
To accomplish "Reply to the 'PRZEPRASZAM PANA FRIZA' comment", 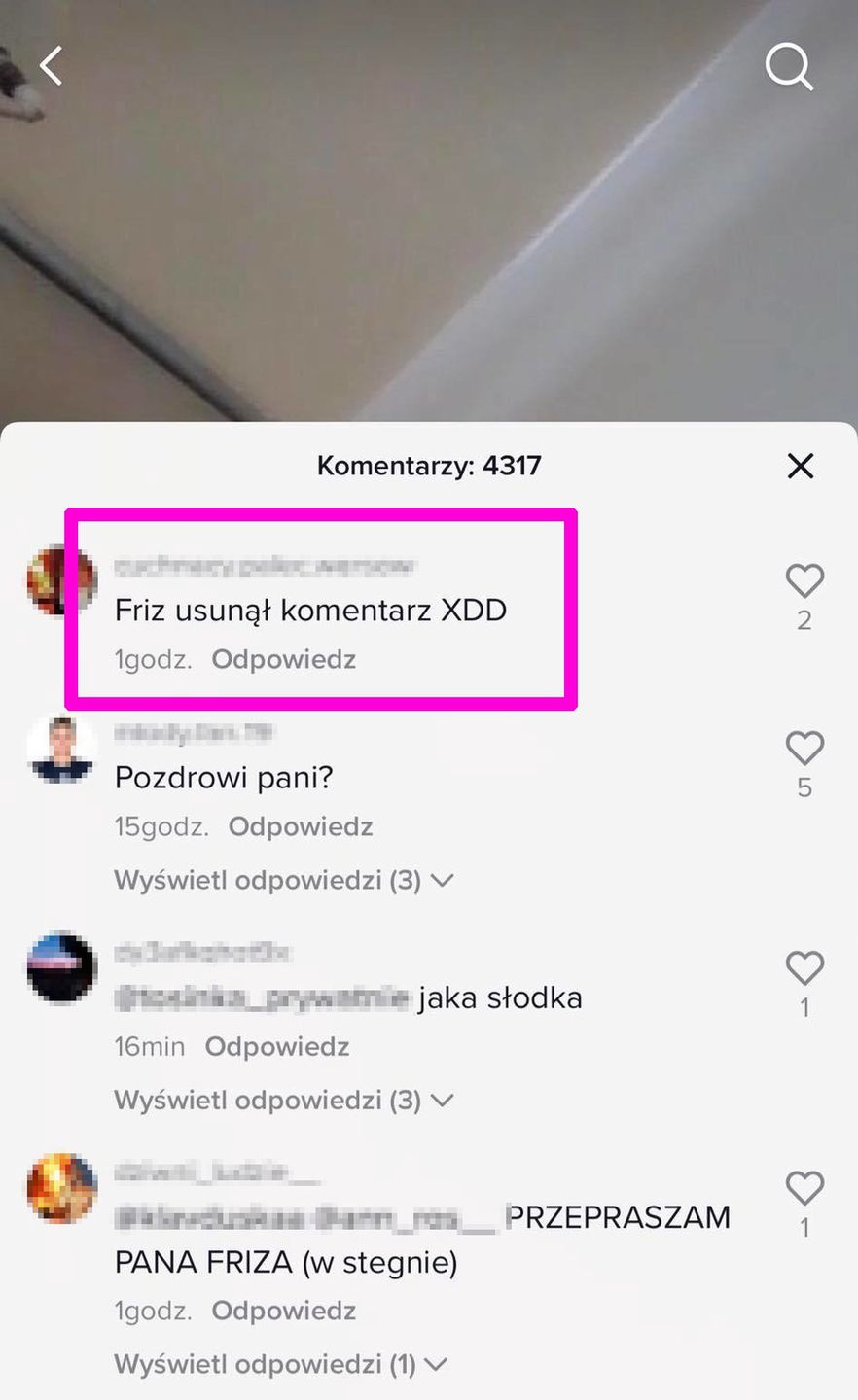I will pyautogui.click(x=284, y=1311).
